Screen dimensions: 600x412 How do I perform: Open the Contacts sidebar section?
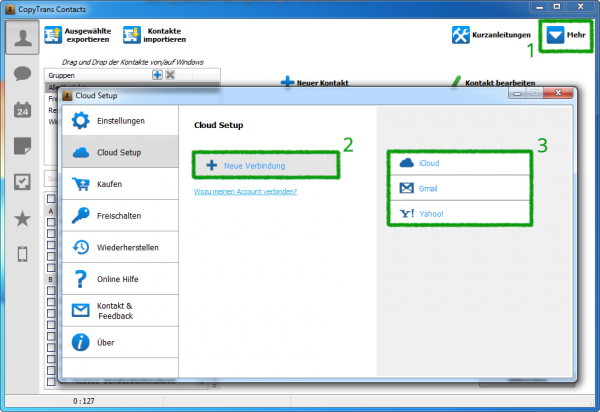click(x=22, y=37)
